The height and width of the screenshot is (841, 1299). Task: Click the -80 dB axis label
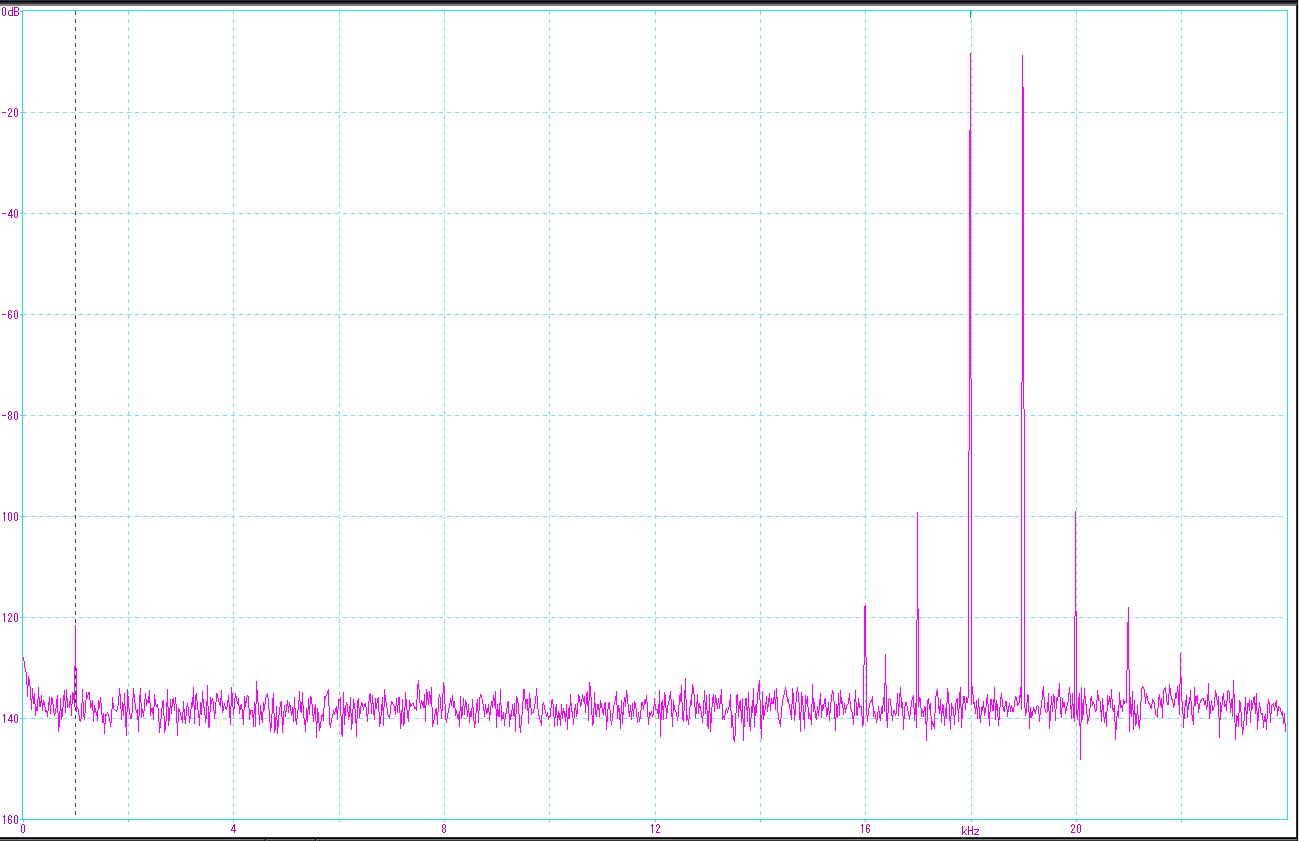click(x=10, y=415)
